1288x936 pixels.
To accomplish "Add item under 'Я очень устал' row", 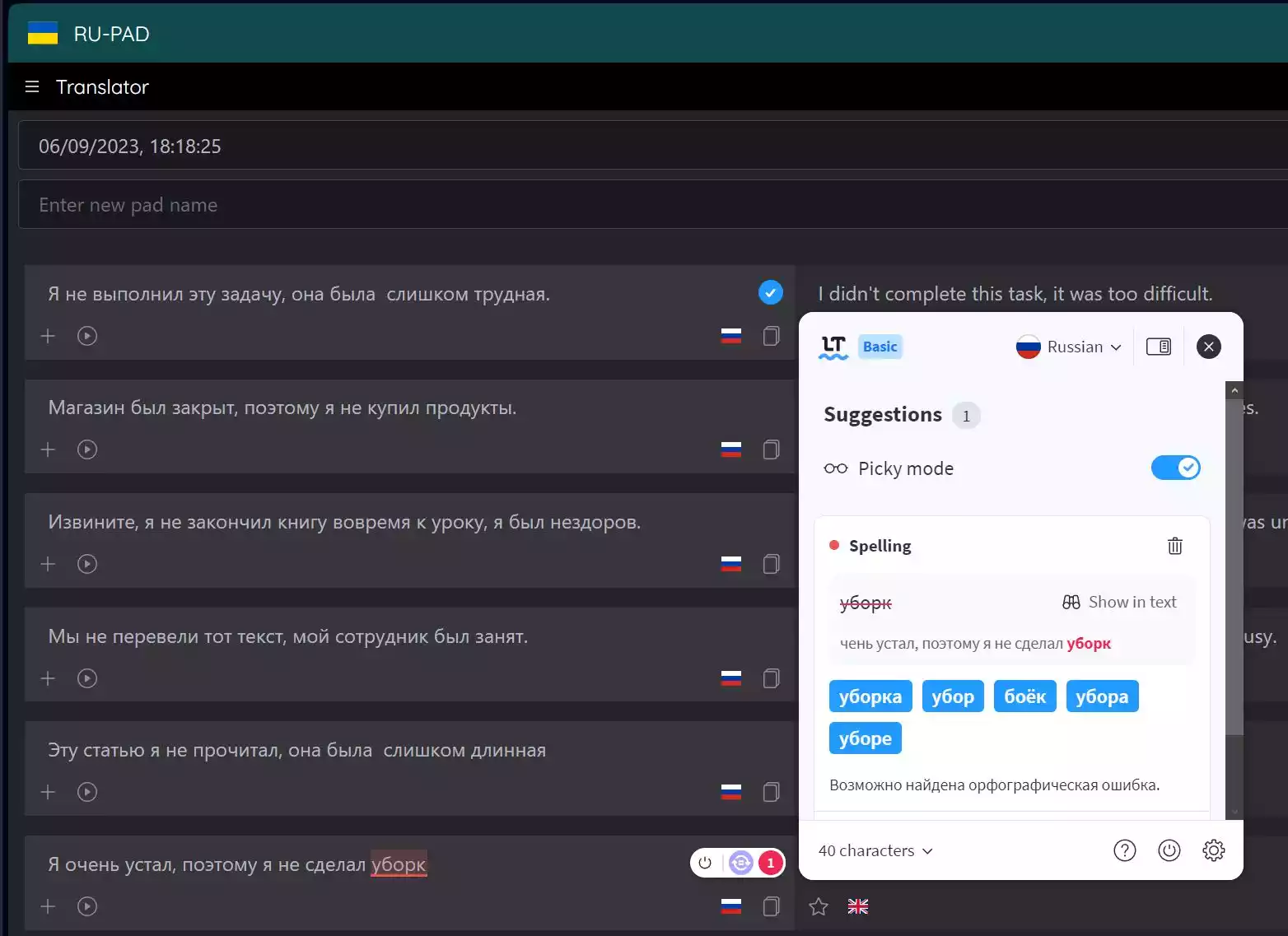I will click(48, 906).
